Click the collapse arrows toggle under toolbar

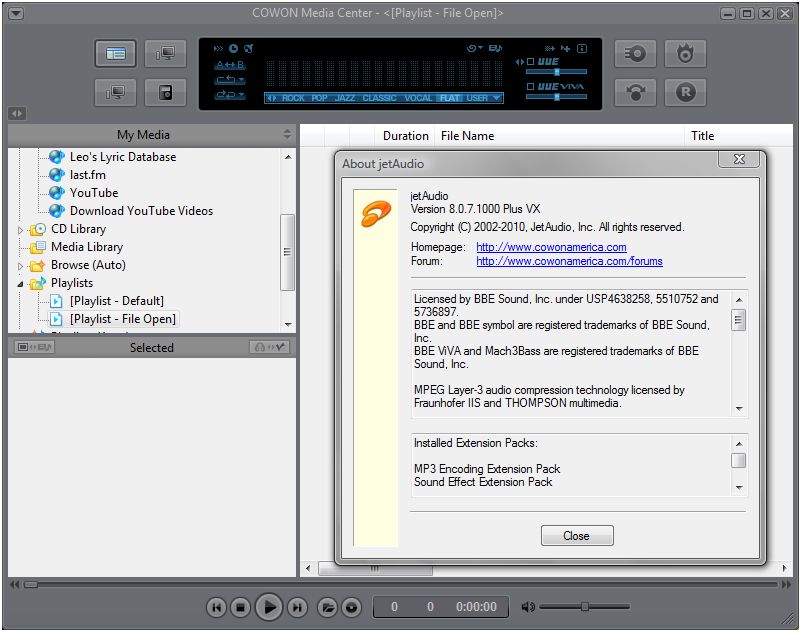17,113
